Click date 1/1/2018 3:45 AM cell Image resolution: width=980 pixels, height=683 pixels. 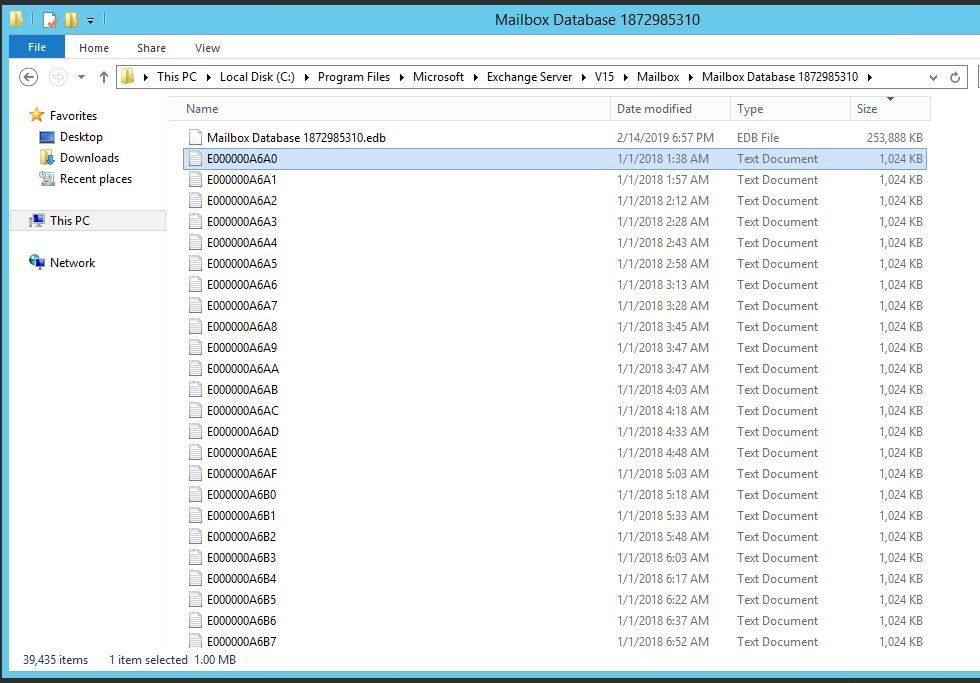(x=662, y=327)
